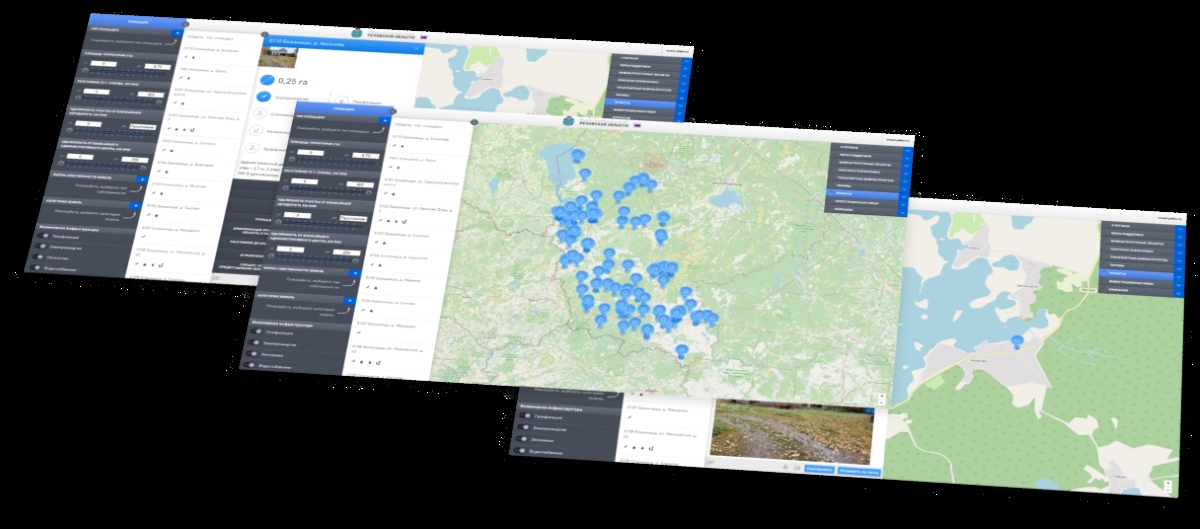The height and width of the screenshot is (529, 1200).
Task: Expand chevron beside Меры поддержки, middle window
Action: [x=907, y=157]
